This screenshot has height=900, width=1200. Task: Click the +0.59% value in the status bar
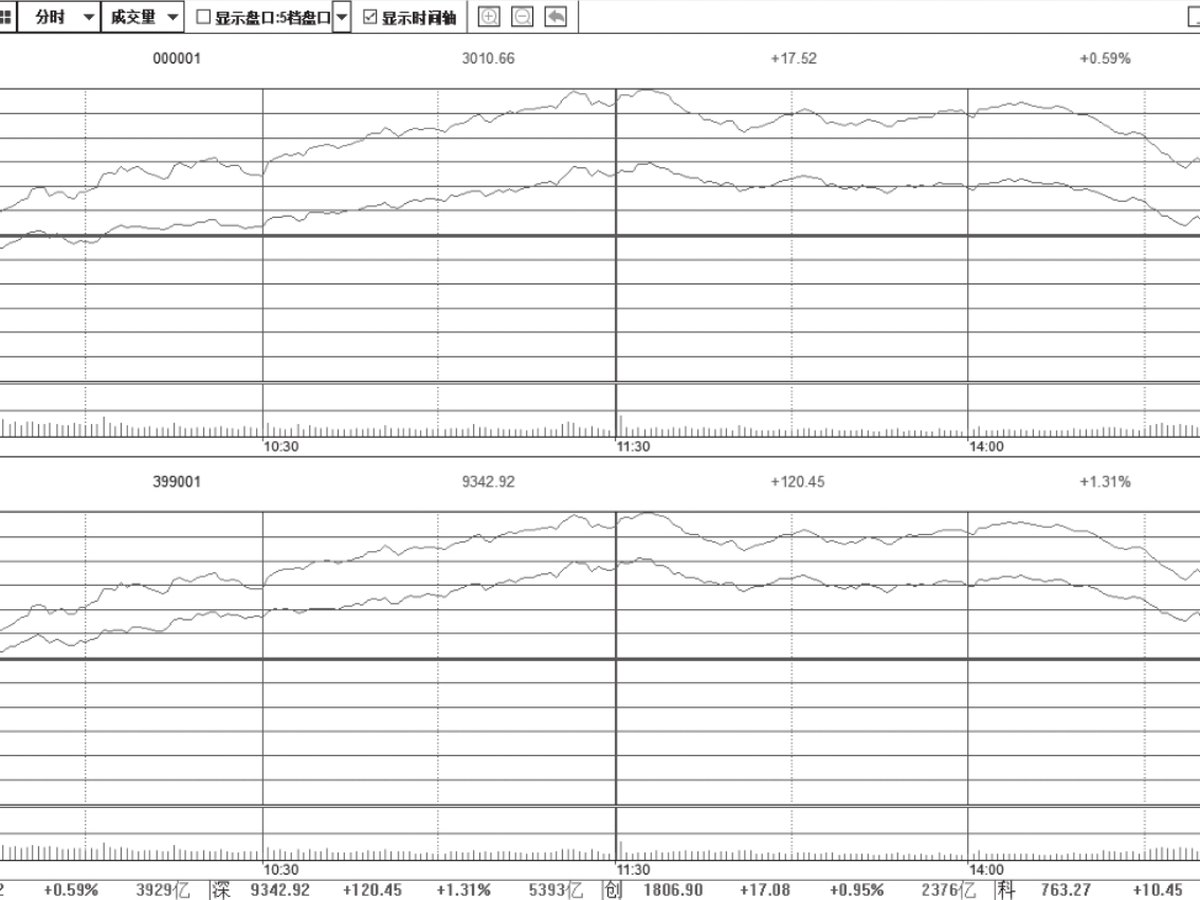pos(71,890)
